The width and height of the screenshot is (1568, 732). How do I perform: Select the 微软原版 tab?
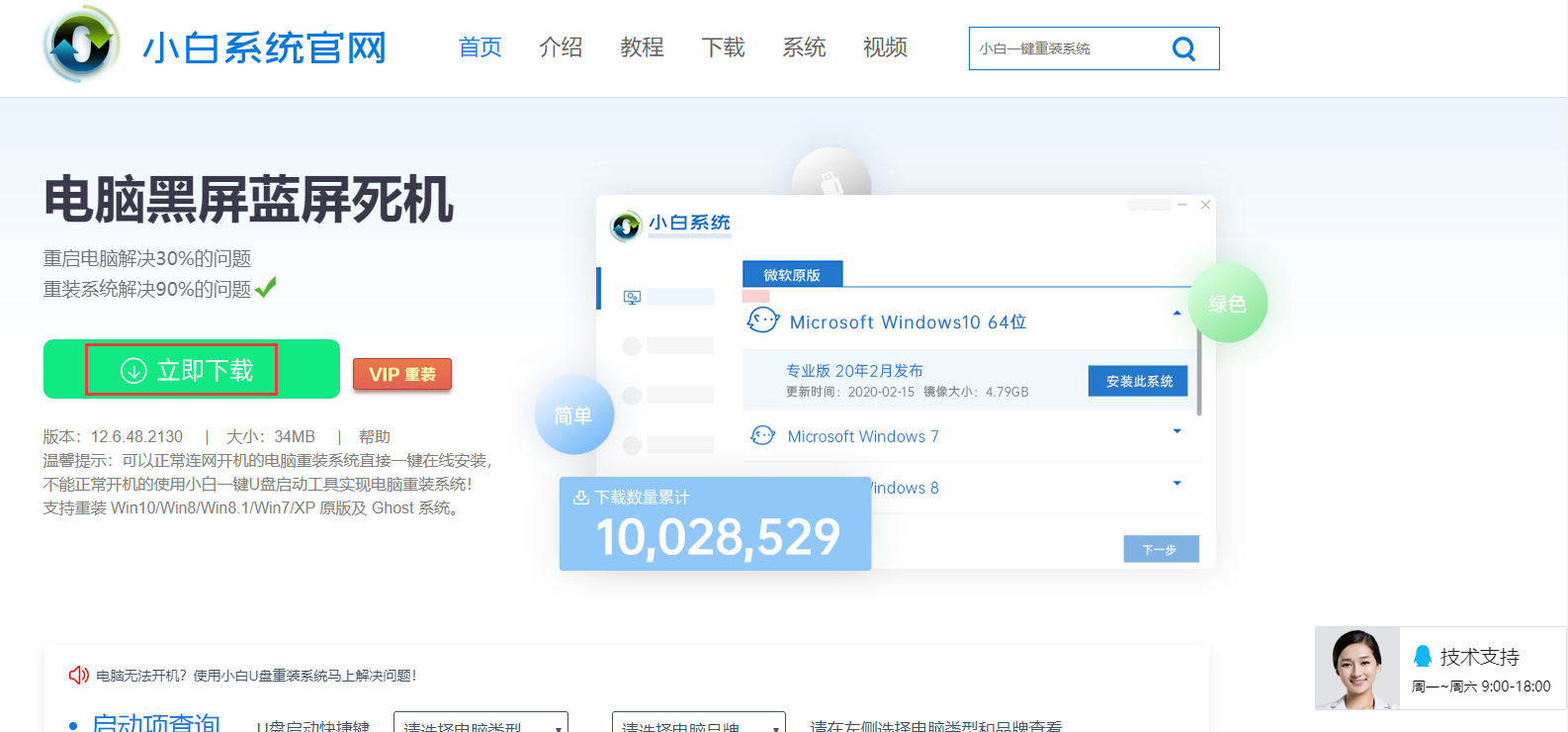(x=792, y=275)
